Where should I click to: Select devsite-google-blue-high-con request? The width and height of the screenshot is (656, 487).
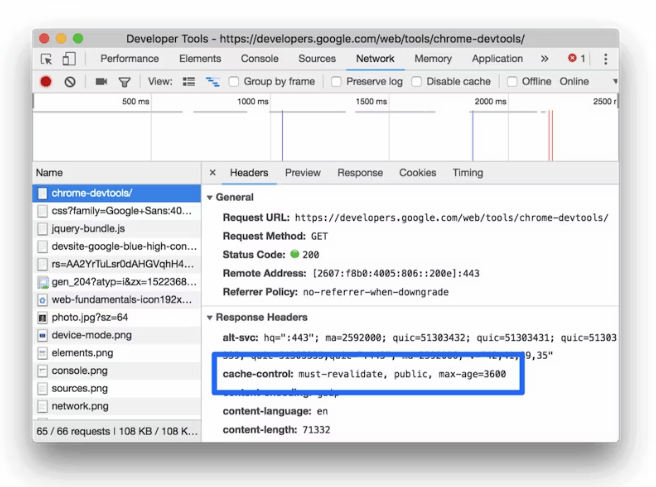coord(117,246)
